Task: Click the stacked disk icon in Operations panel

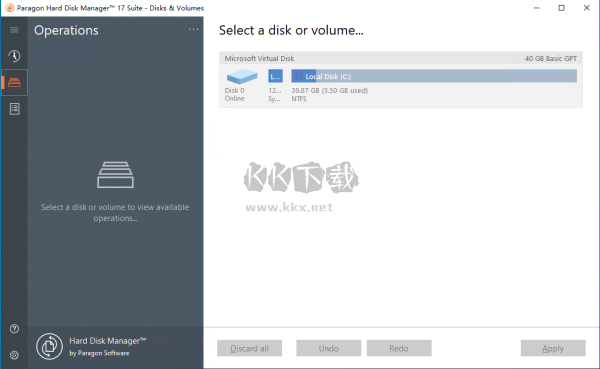Action: pos(115,175)
